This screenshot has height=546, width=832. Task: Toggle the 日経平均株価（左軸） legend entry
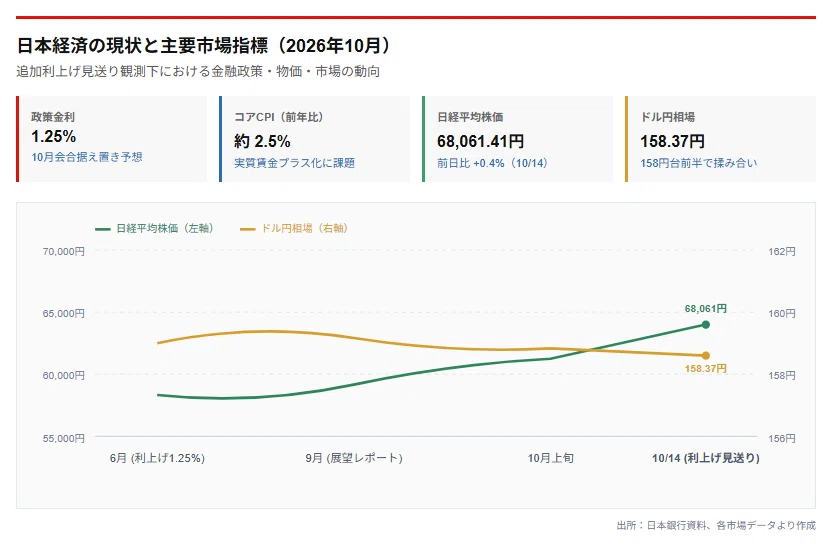click(155, 228)
